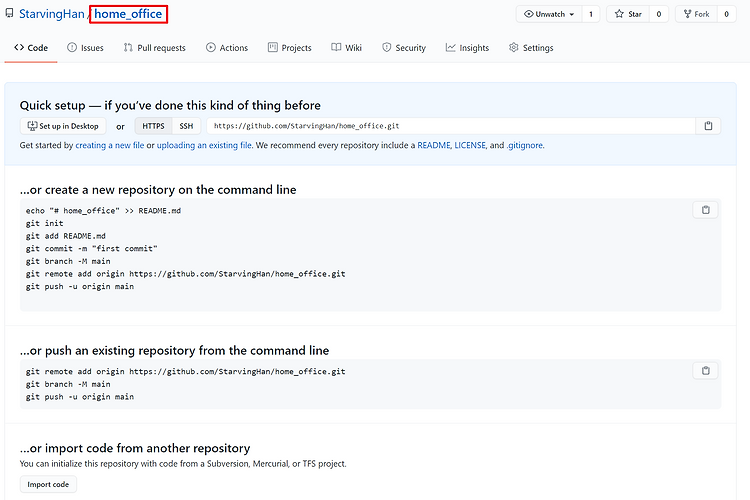Click the repository clone URL field

pyautogui.click(x=451, y=126)
